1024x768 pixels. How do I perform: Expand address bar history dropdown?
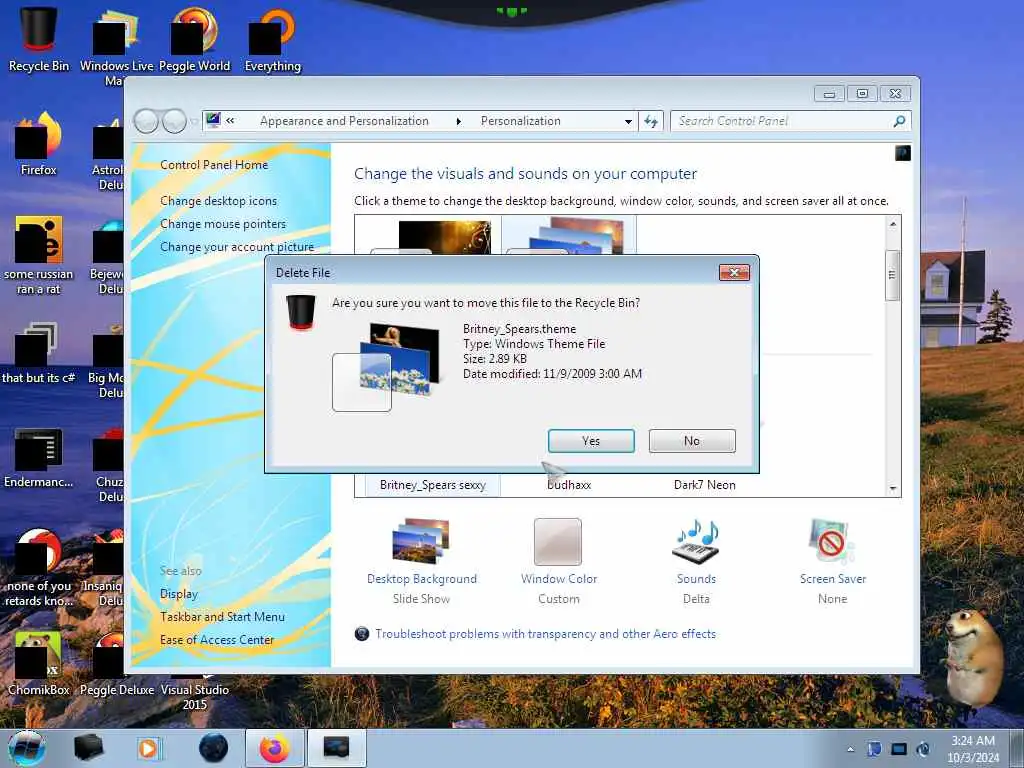coord(628,121)
